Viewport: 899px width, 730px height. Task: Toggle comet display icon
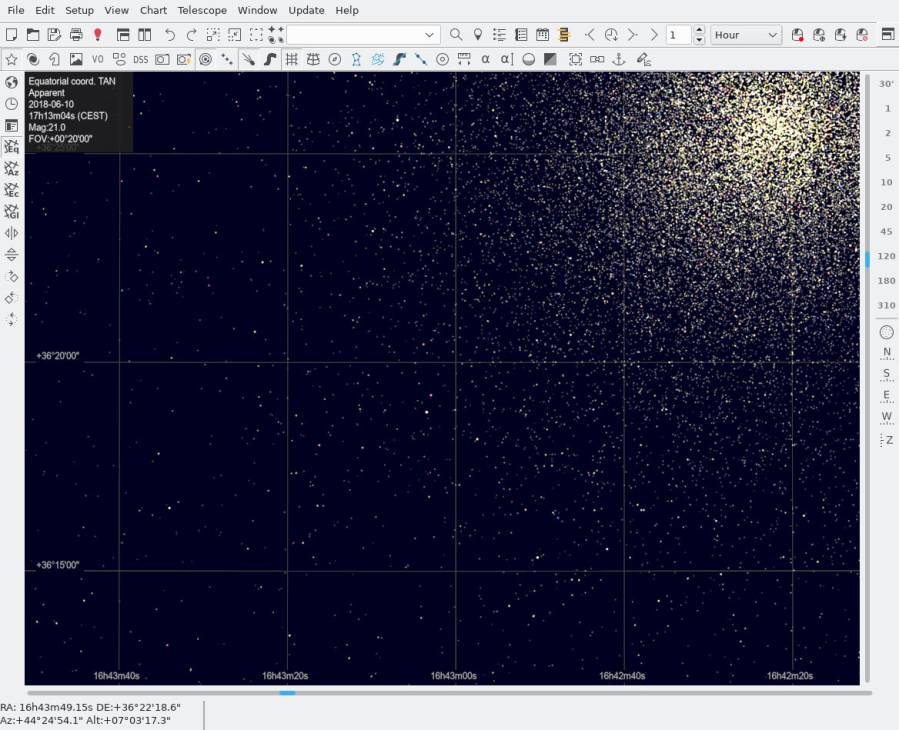pos(248,60)
